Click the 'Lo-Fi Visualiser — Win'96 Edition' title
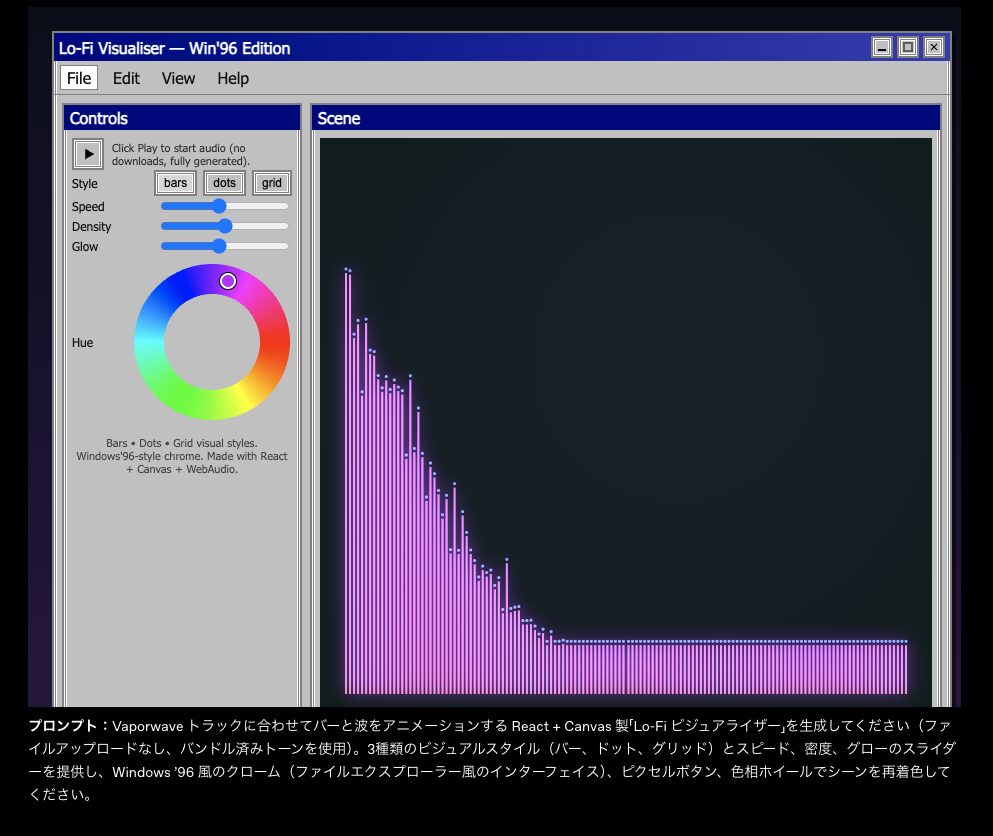 pos(174,49)
